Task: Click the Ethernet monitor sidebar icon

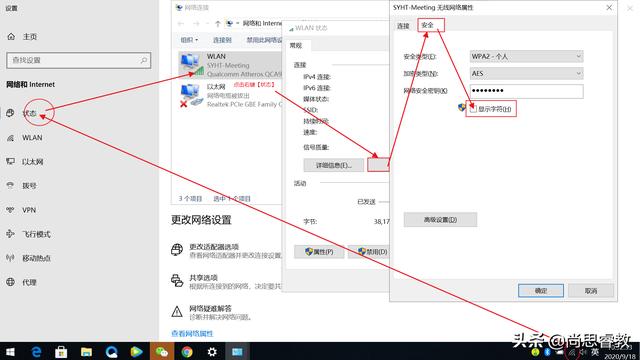Action: click(11, 162)
